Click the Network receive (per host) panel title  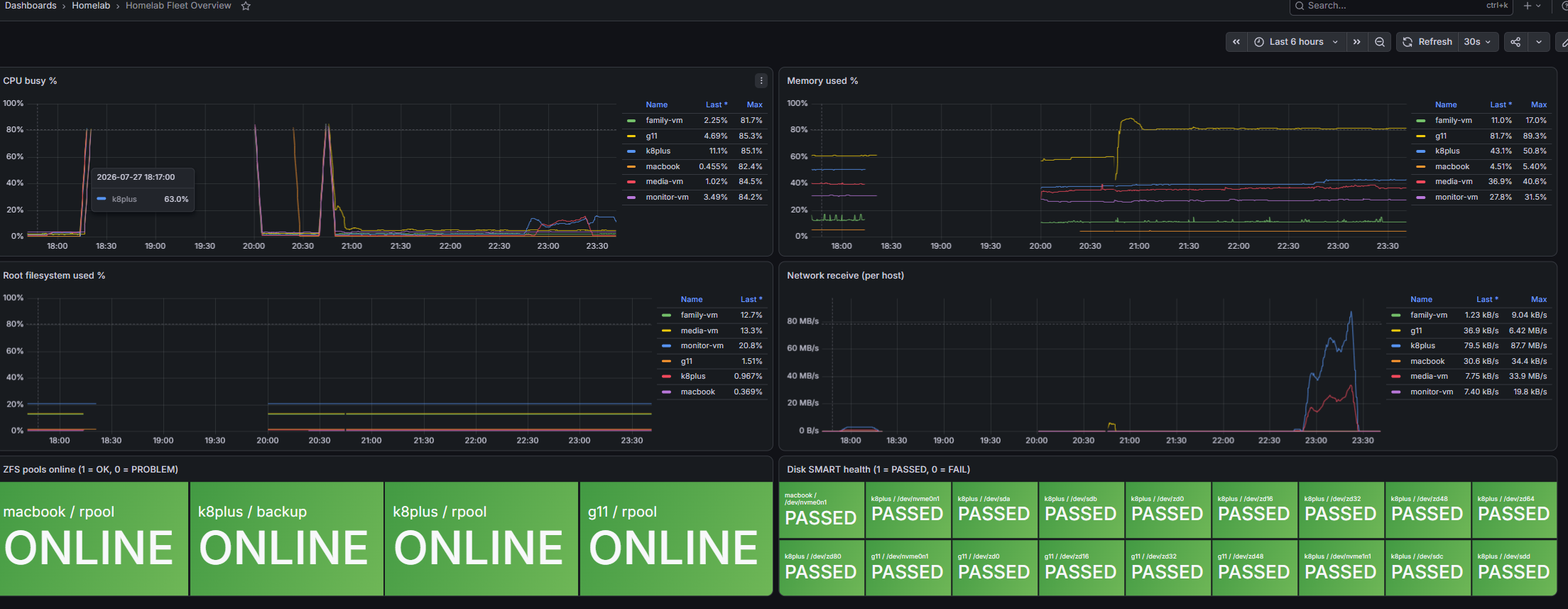(845, 276)
